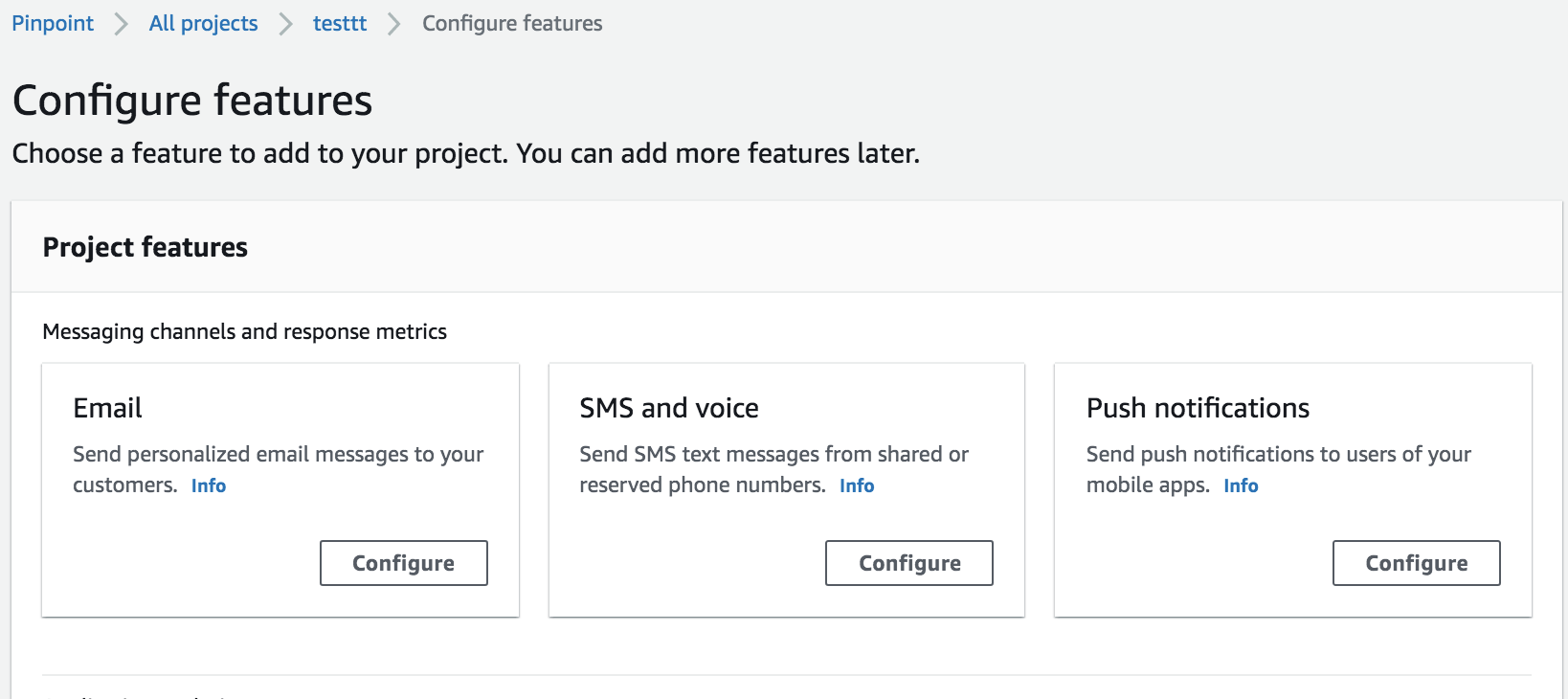Navigate to the testtt project breadcrumb
The height and width of the screenshot is (699, 1568).
(340, 23)
